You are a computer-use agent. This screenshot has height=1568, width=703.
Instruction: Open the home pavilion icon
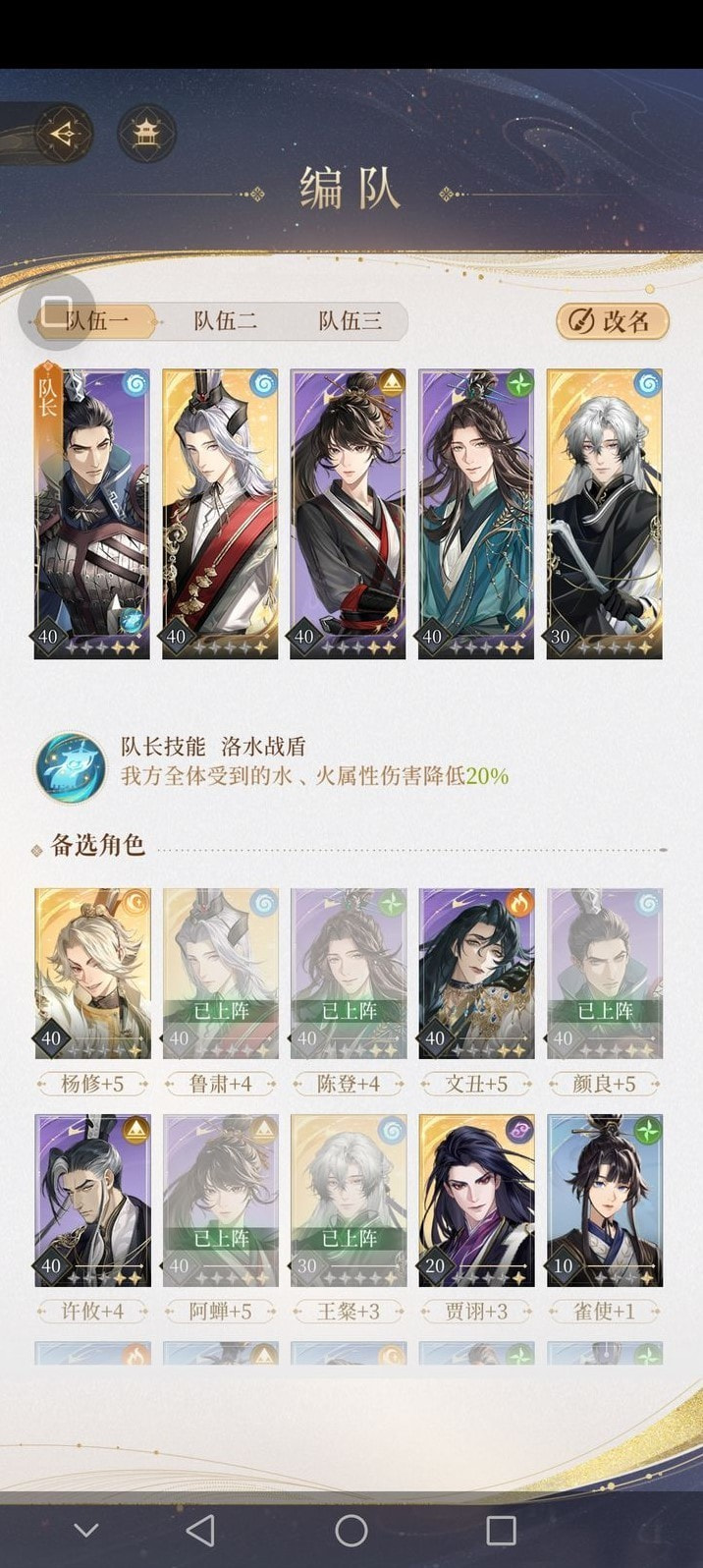146,134
